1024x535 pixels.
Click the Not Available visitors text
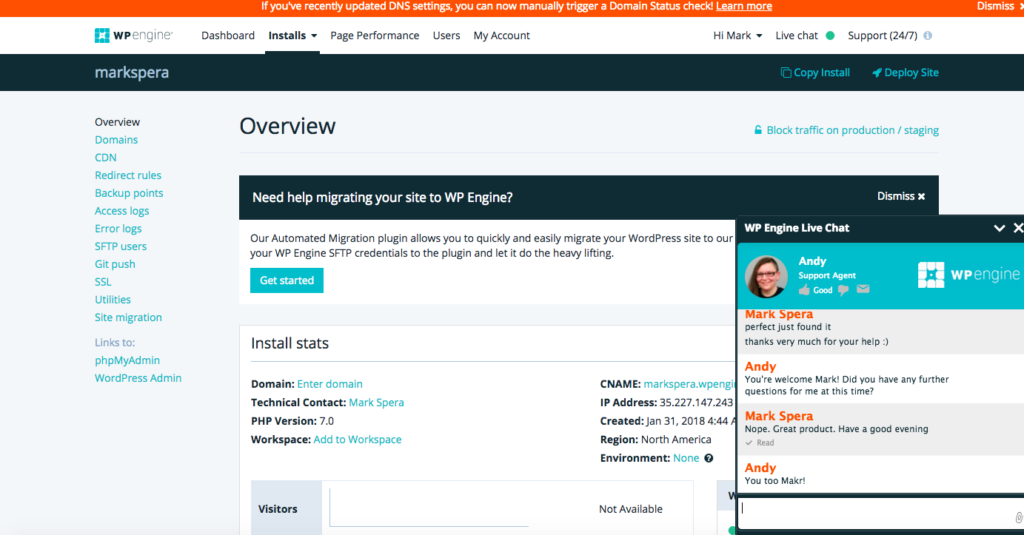(631, 508)
